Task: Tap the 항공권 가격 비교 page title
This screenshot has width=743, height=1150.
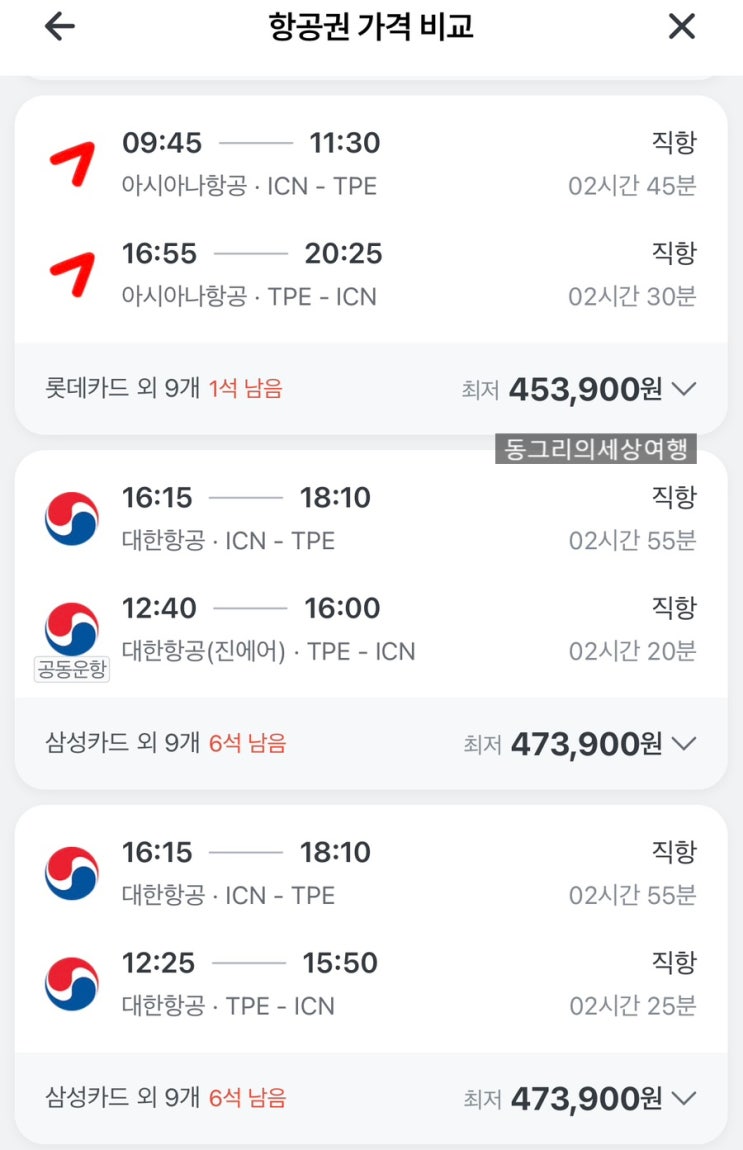Action: [371, 27]
